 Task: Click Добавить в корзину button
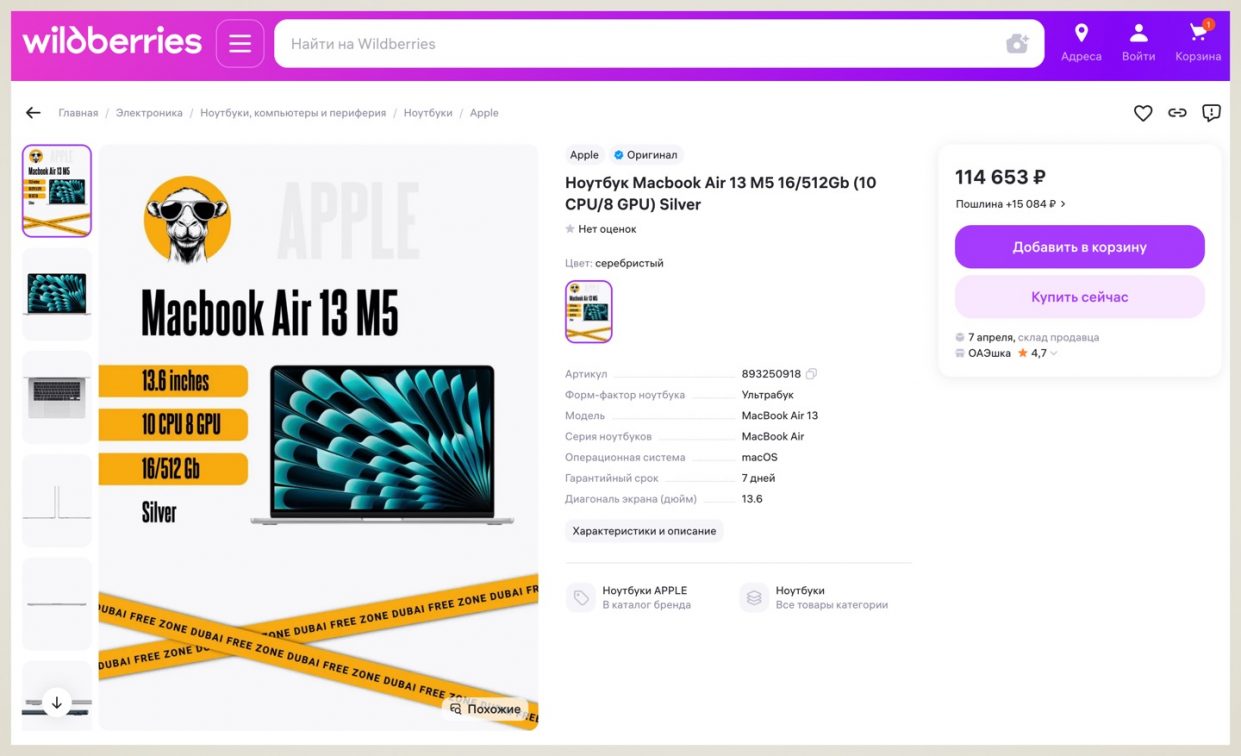[1079, 247]
